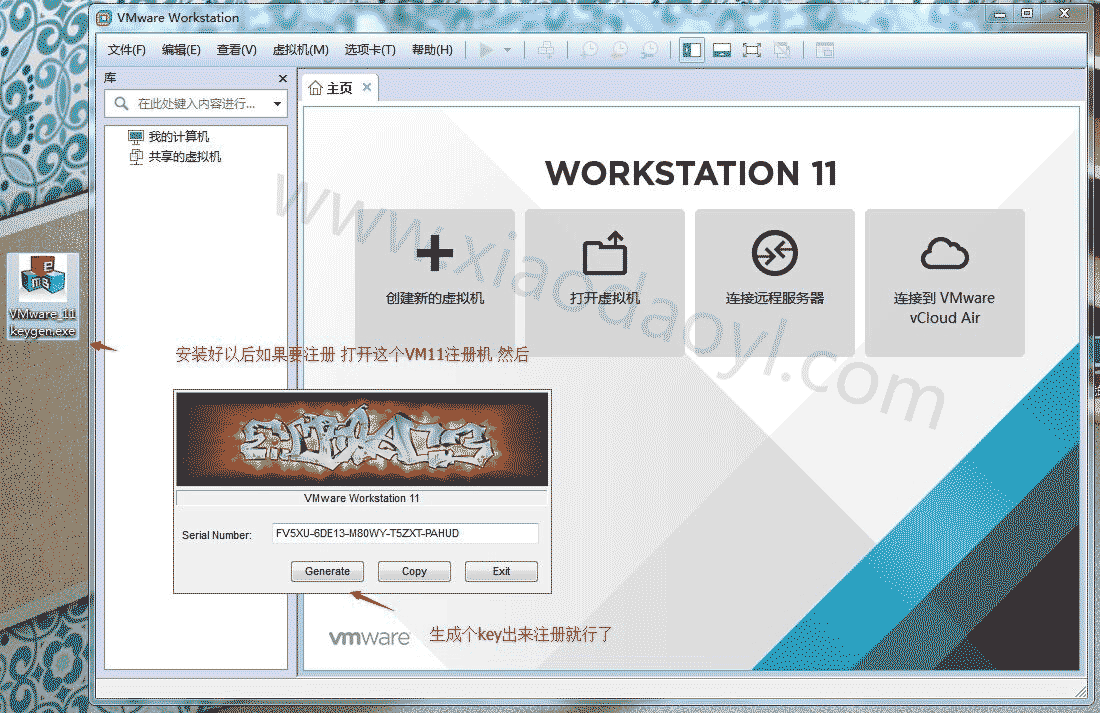
Task: Click the full screen mode icon
Action: tap(751, 50)
